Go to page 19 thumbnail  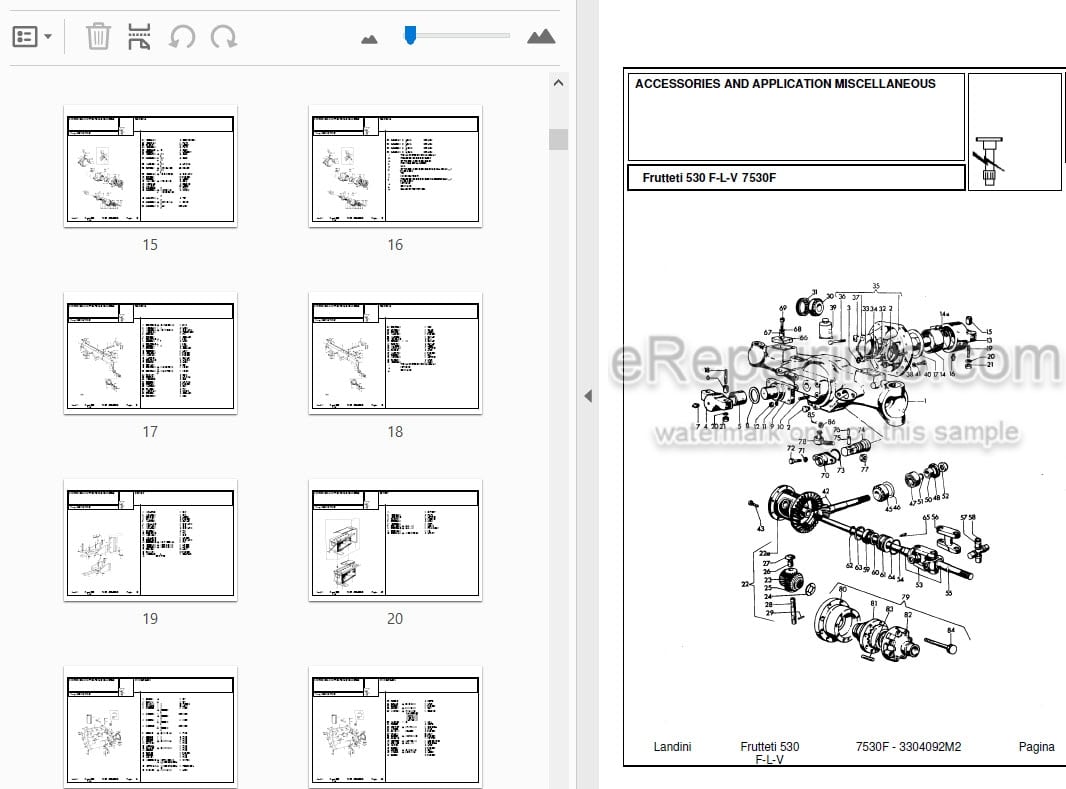pyautogui.click(x=150, y=540)
